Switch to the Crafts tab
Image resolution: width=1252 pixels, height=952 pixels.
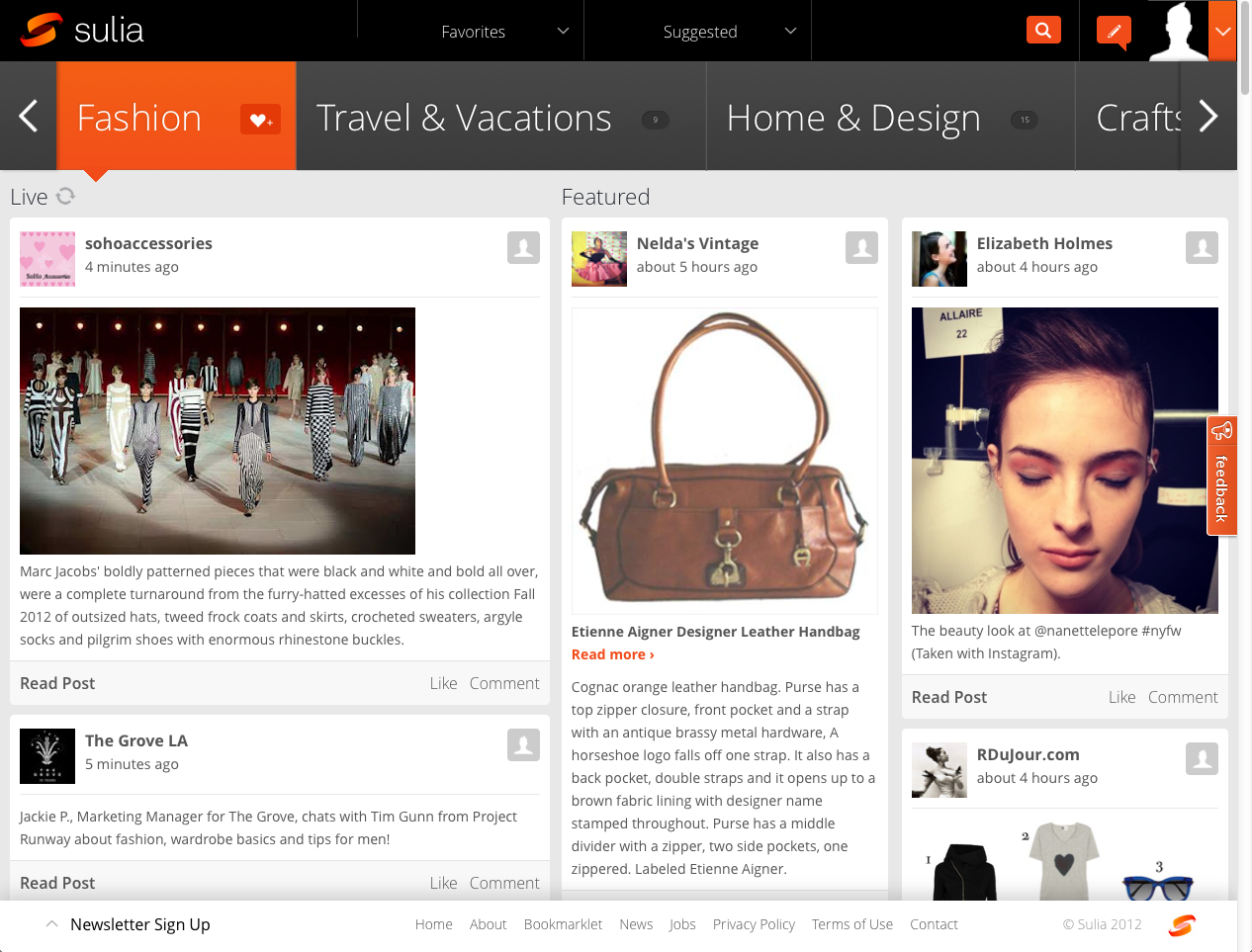(1138, 117)
